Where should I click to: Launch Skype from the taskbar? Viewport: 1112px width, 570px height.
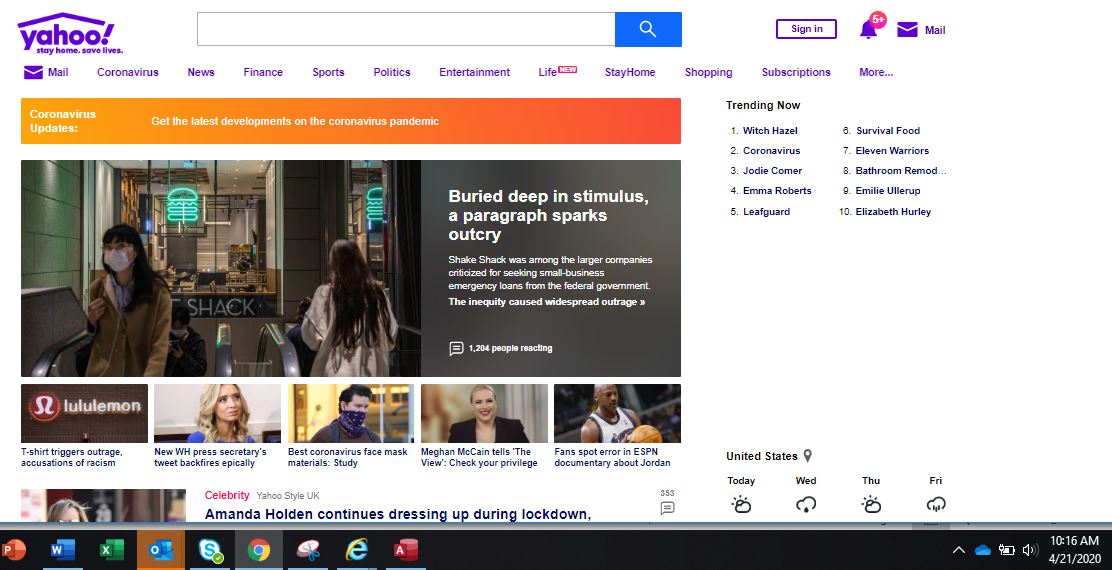pos(210,550)
